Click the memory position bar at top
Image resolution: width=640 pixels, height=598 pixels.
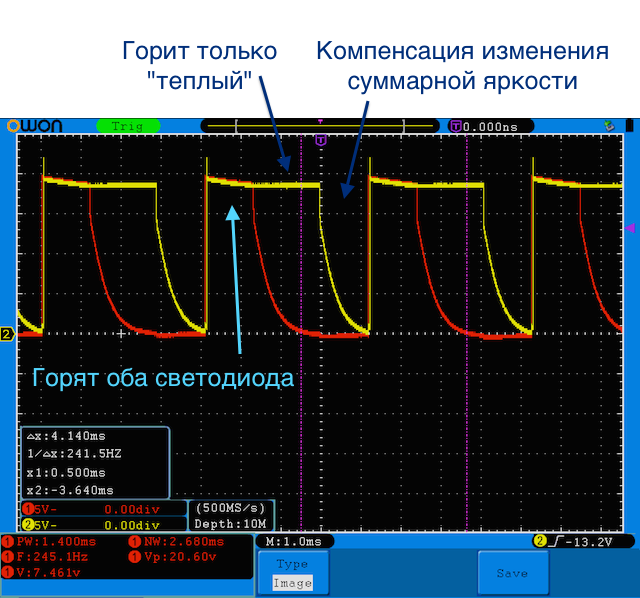click(x=320, y=126)
